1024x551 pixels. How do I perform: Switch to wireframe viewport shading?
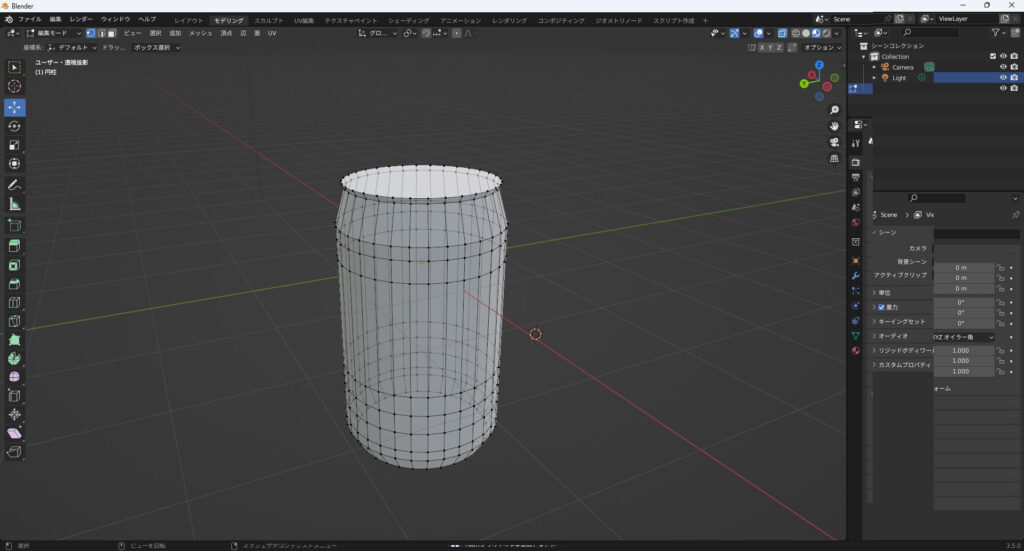coord(795,33)
